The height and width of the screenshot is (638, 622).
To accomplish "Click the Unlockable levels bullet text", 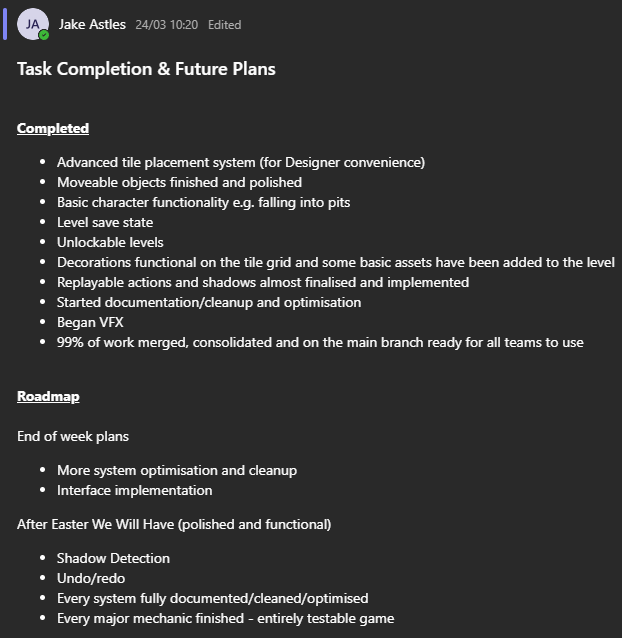I will click(x=110, y=243).
